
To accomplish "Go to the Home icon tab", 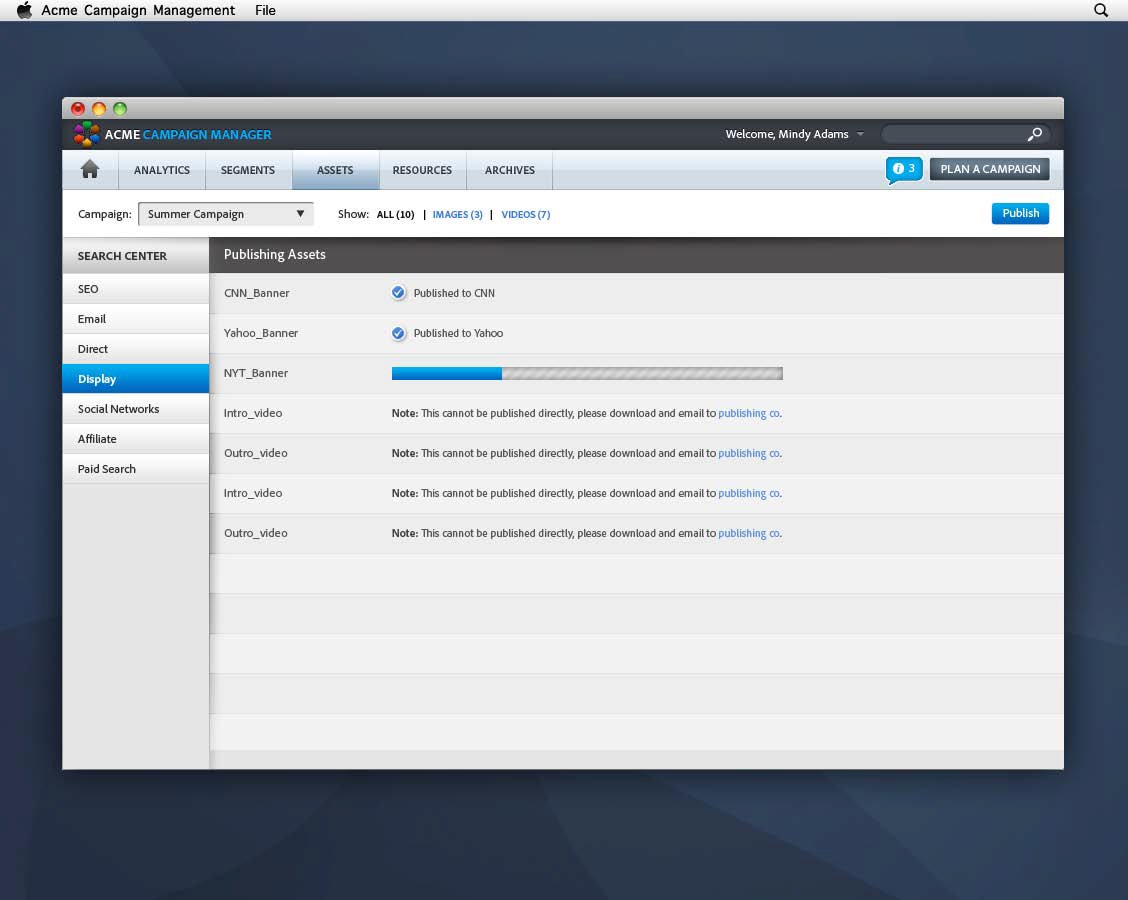I will click(x=90, y=170).
